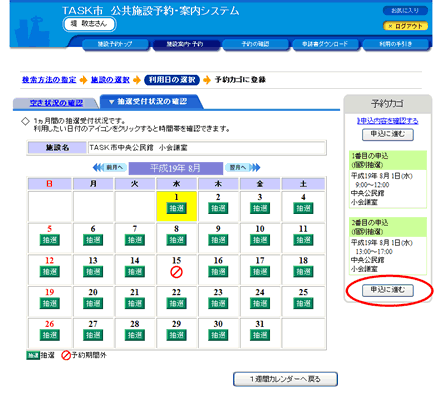Click the 抽選 icon on day 22
The height and width of the screenshot is (395, 440).
(176, 303)
